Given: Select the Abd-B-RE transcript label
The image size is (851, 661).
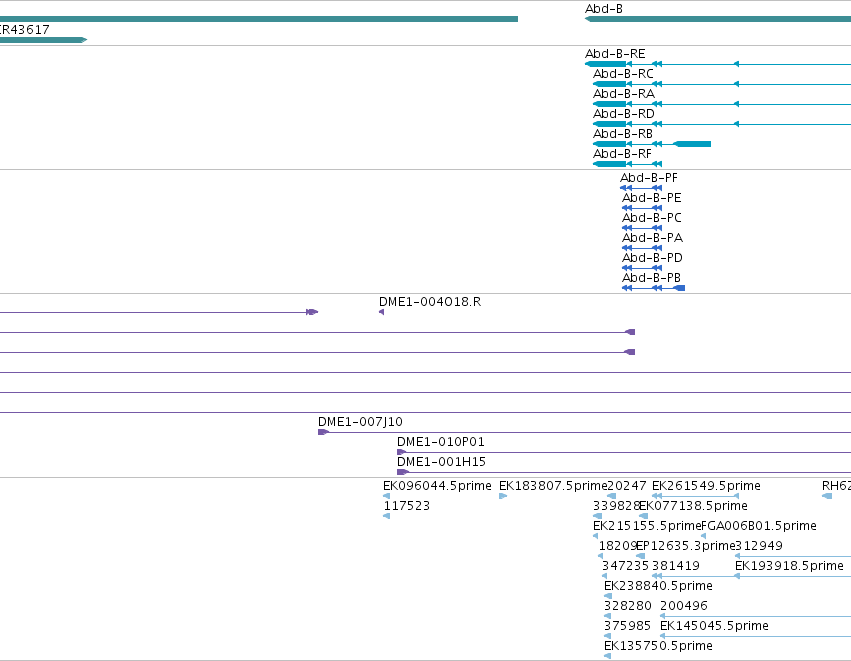Looking at the screenshot, I should pos(615,54).
